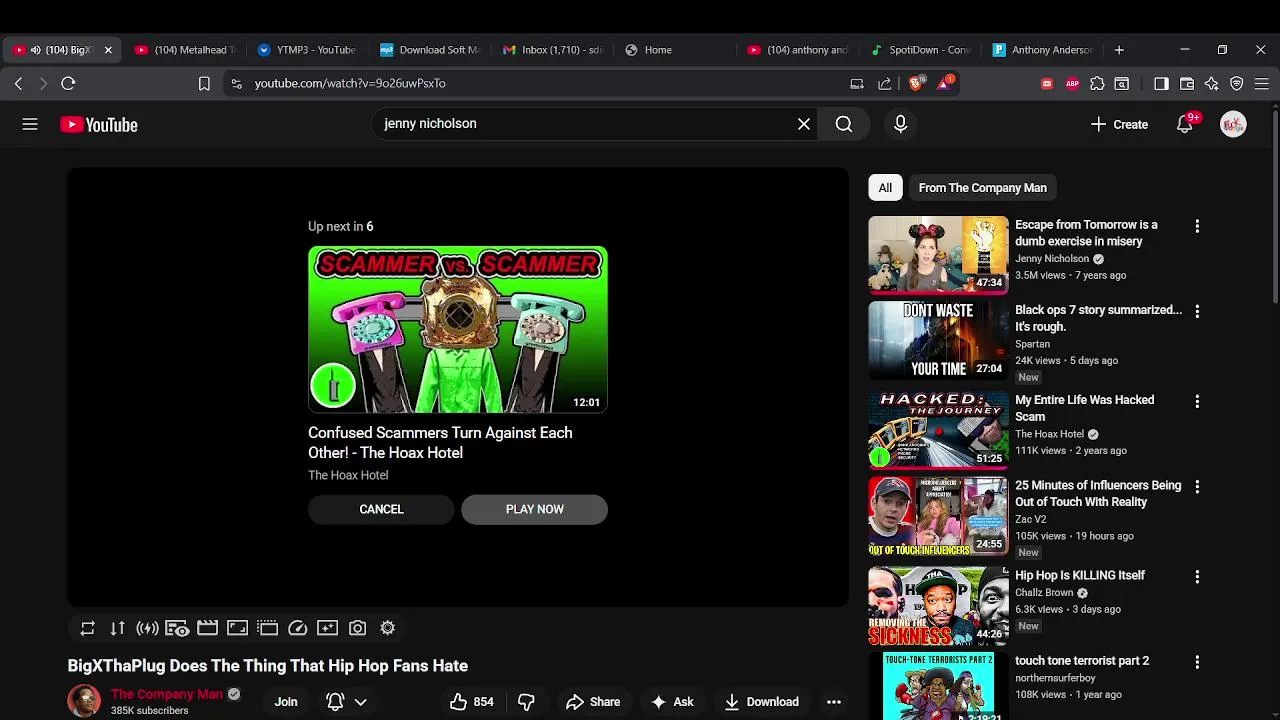The height and width of the screenshot is (720, 1280).
Task: Open the account avatar menu
Action: 1233,124
